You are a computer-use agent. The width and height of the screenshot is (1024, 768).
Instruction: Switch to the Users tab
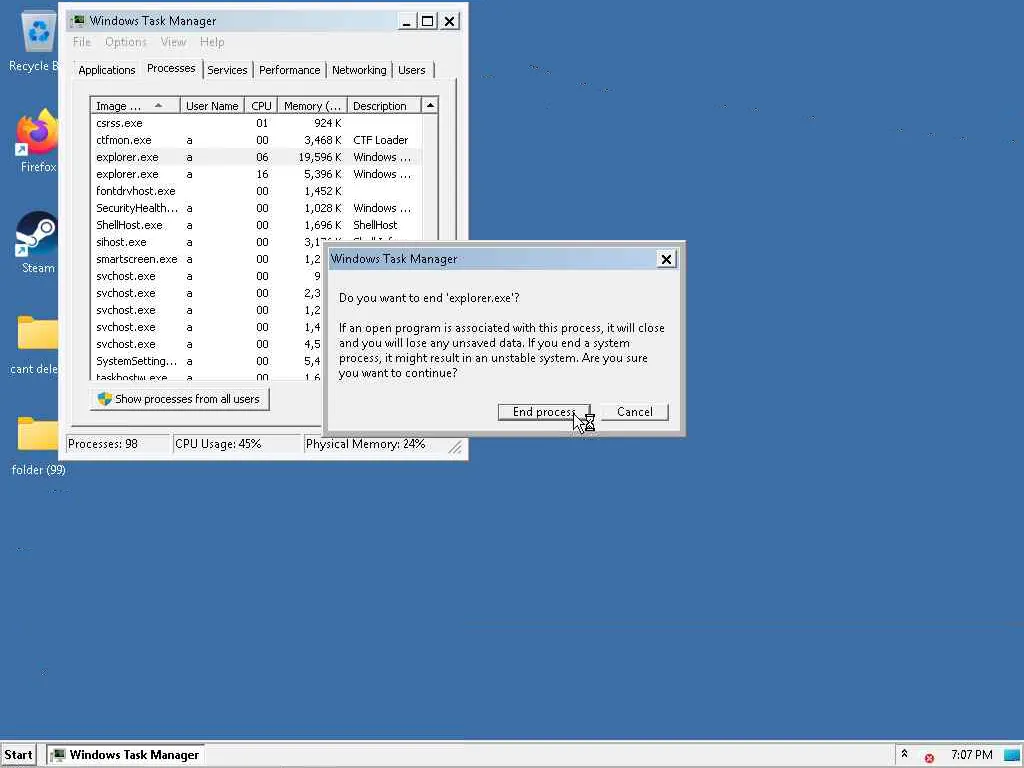pyautogui.click(x=411, y=70)
